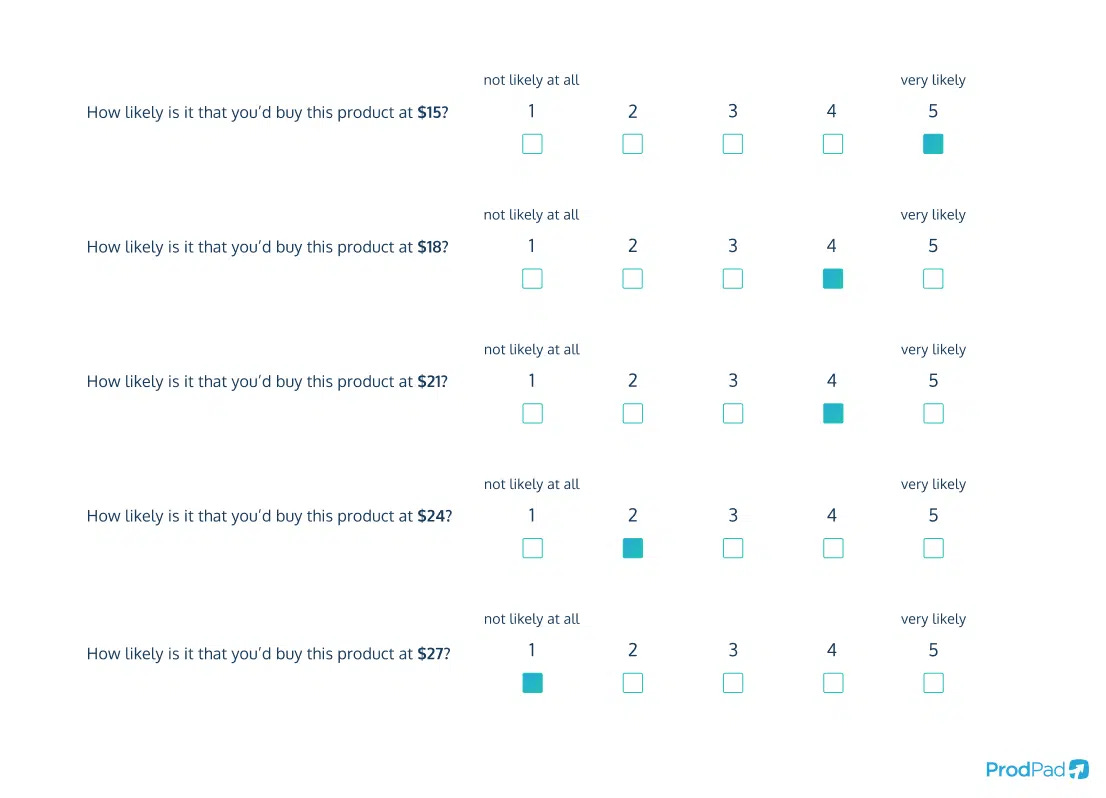
Task: Check rating 2 for the $18 question
Action: [633, 279]
